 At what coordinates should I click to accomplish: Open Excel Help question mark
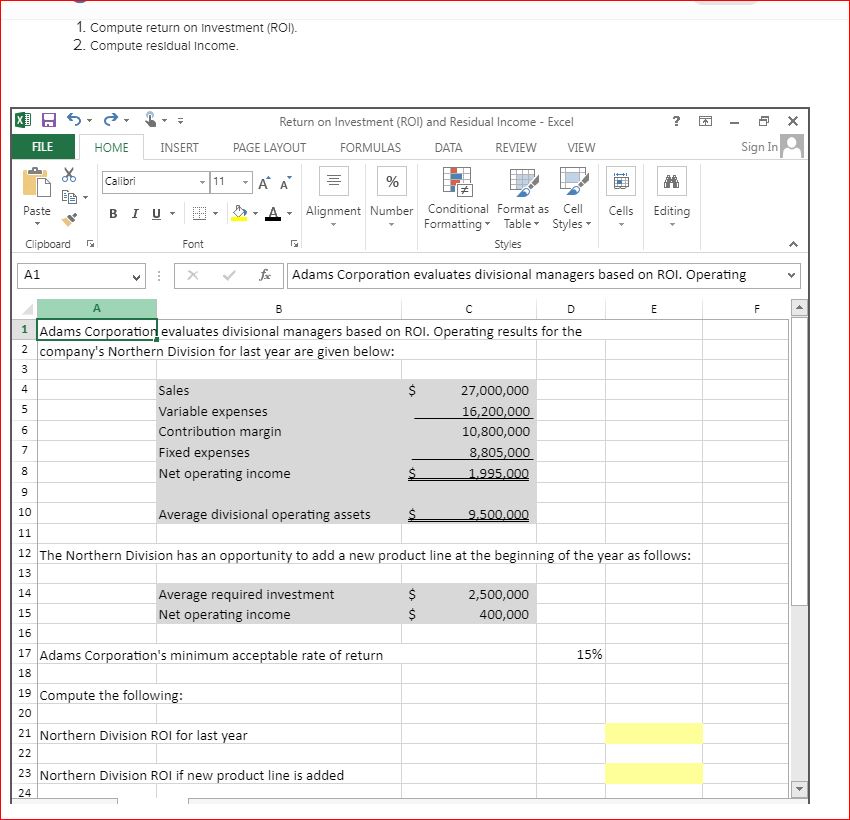pos(676,121)
